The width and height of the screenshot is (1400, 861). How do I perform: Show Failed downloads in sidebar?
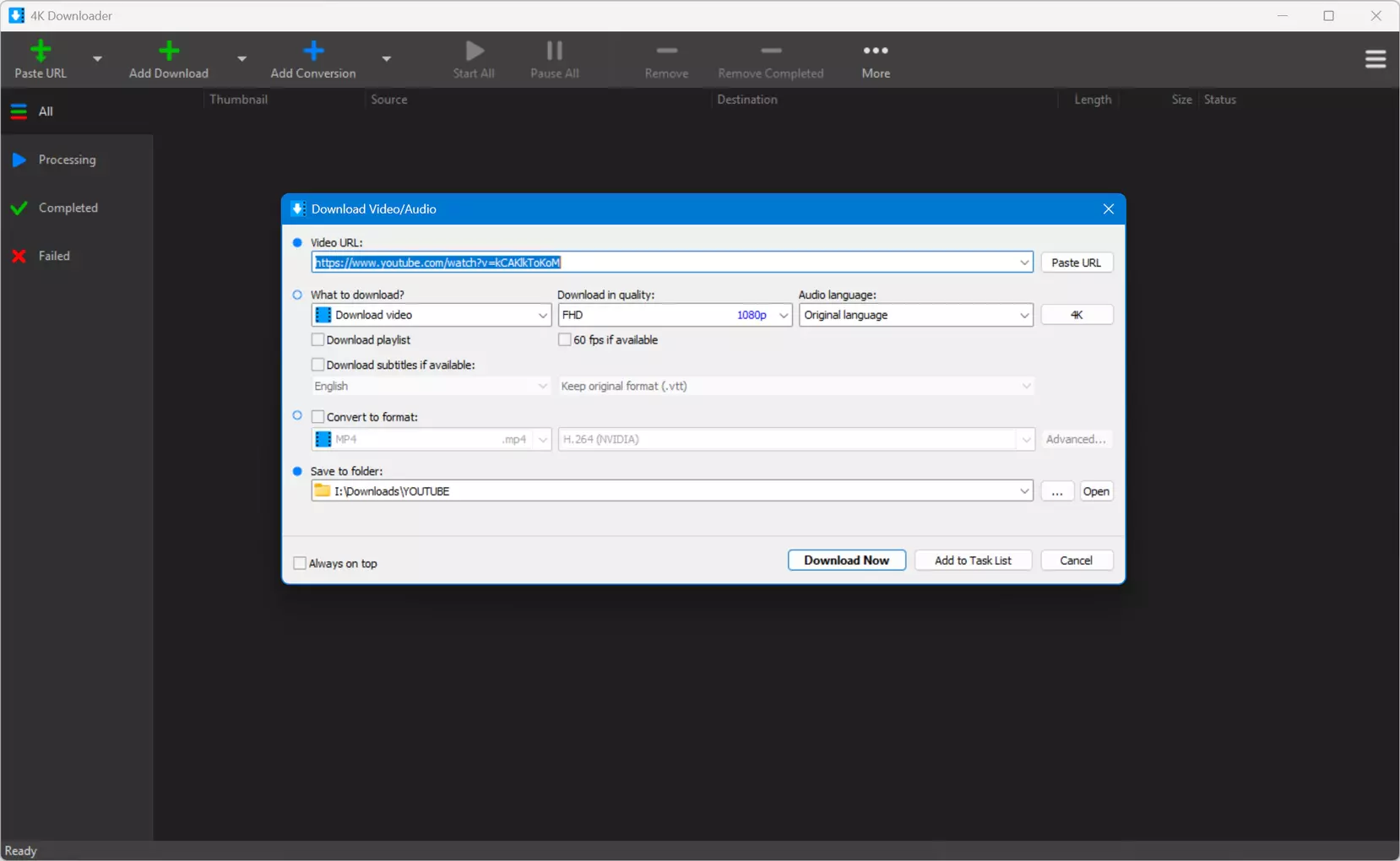pos(77,256)
